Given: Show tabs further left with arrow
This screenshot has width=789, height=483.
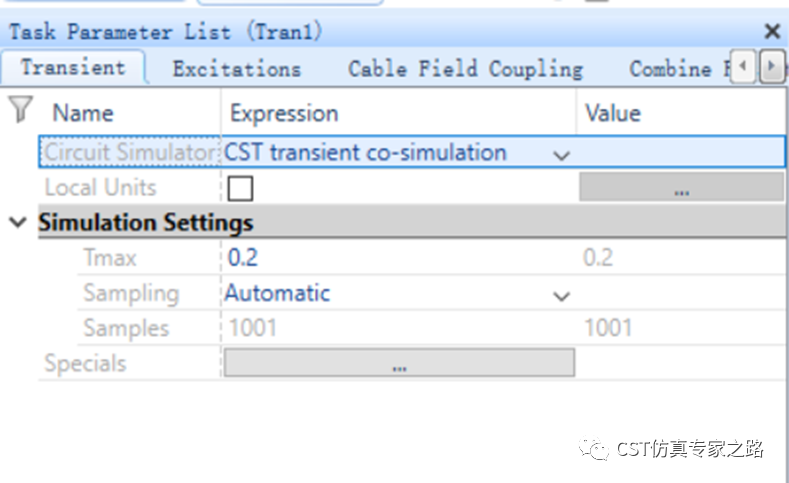Looking at the screenshot, I should [x=743, y=66].
